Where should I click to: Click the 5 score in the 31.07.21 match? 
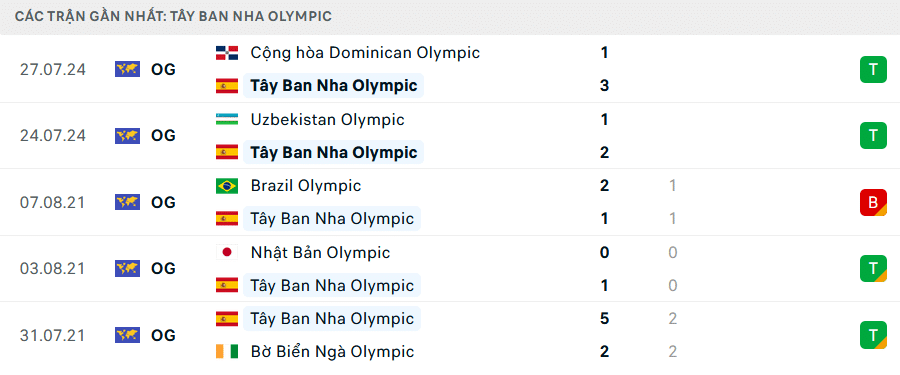[604, 319]
